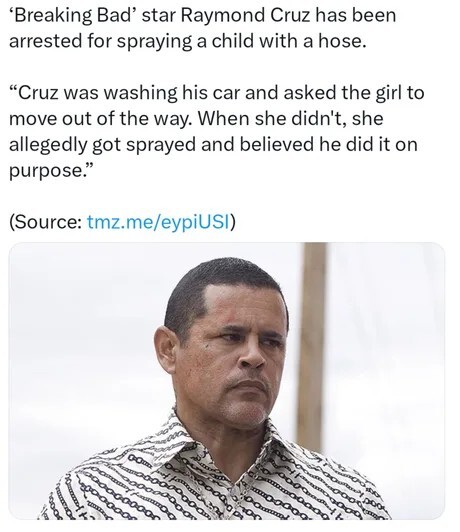Click the words 'believed he did it on'
Screen dimensions: 460x532
coord(328,145)
